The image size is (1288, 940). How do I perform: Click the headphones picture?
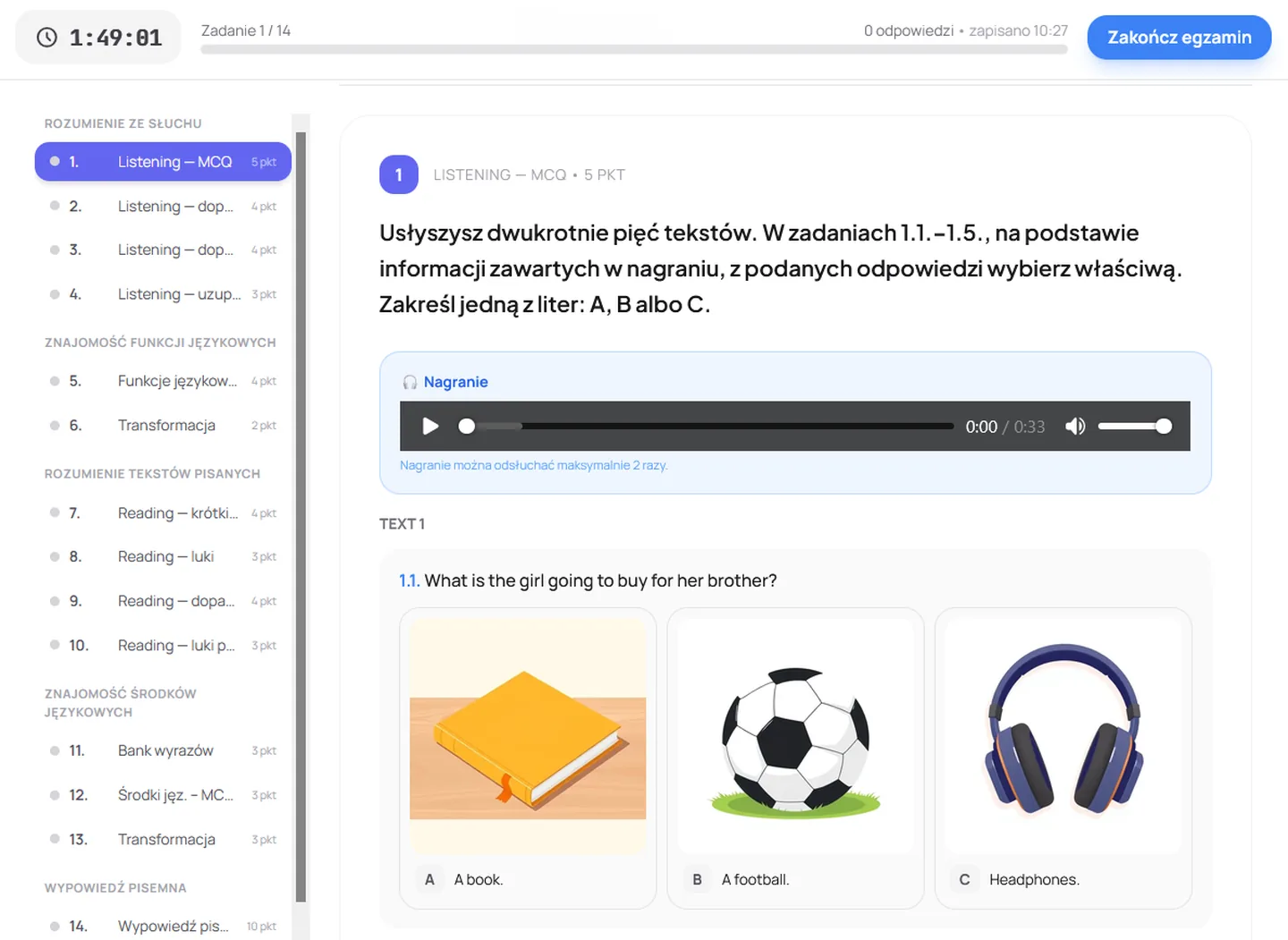click(x=1063, y=735)
